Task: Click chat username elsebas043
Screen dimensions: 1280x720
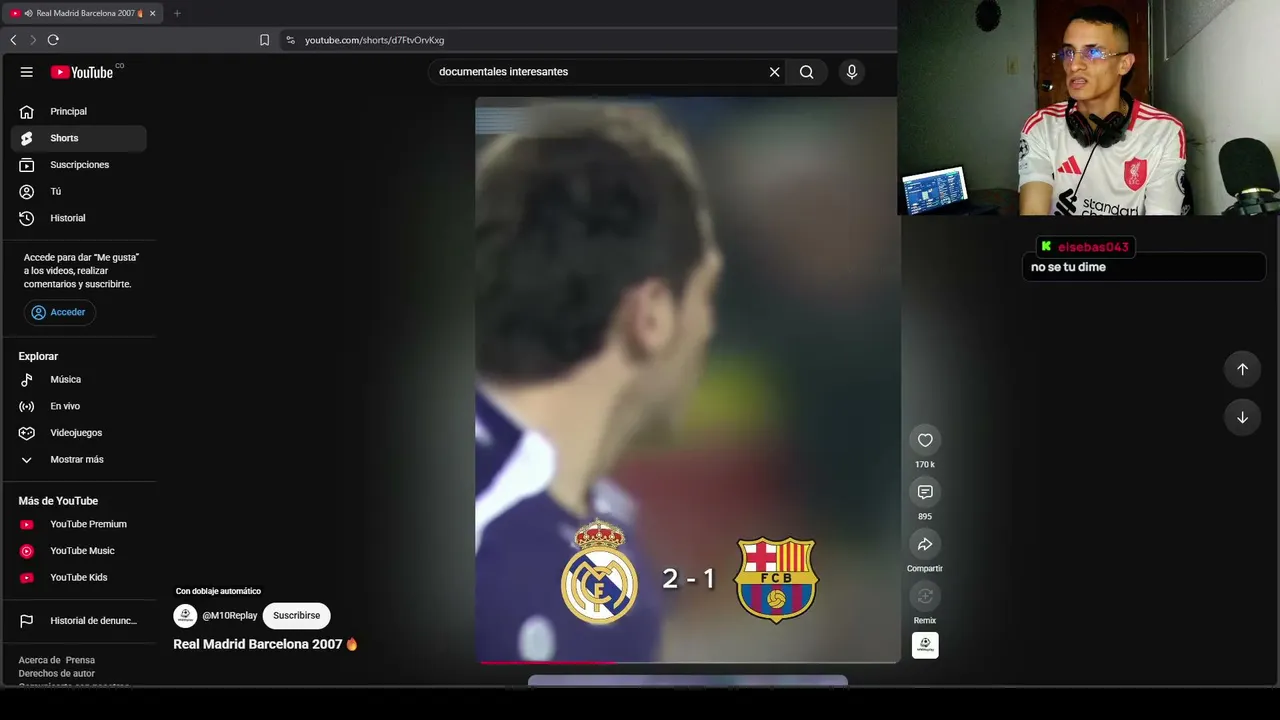Action: [1093, 247]
